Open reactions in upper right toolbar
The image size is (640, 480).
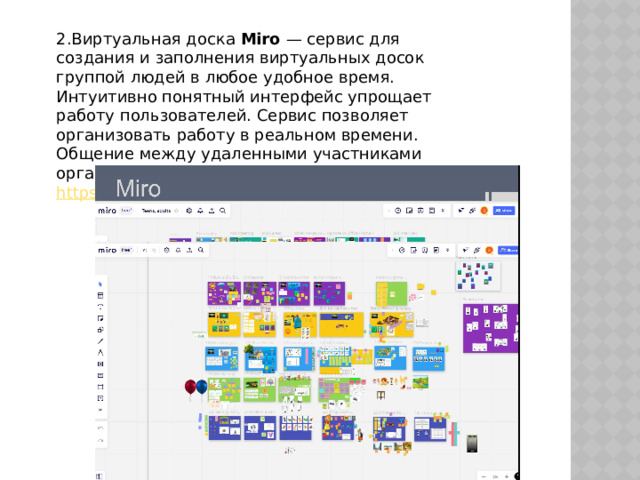pos(472,211)
